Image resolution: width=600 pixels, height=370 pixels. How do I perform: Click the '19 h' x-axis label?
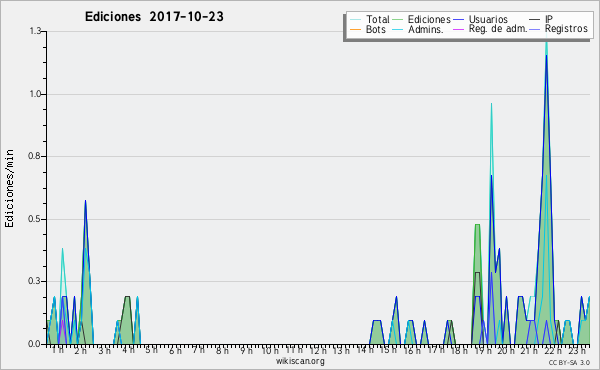tap(483, 350)
